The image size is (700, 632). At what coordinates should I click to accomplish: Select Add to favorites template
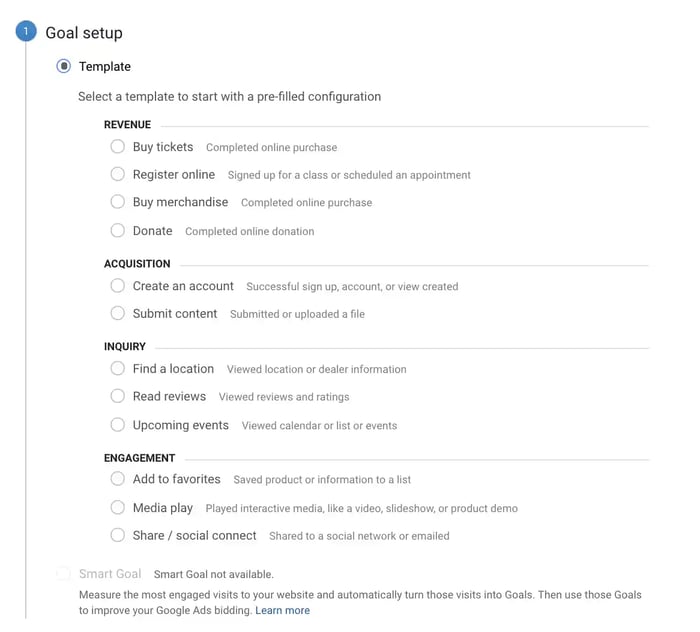point(118,479)
